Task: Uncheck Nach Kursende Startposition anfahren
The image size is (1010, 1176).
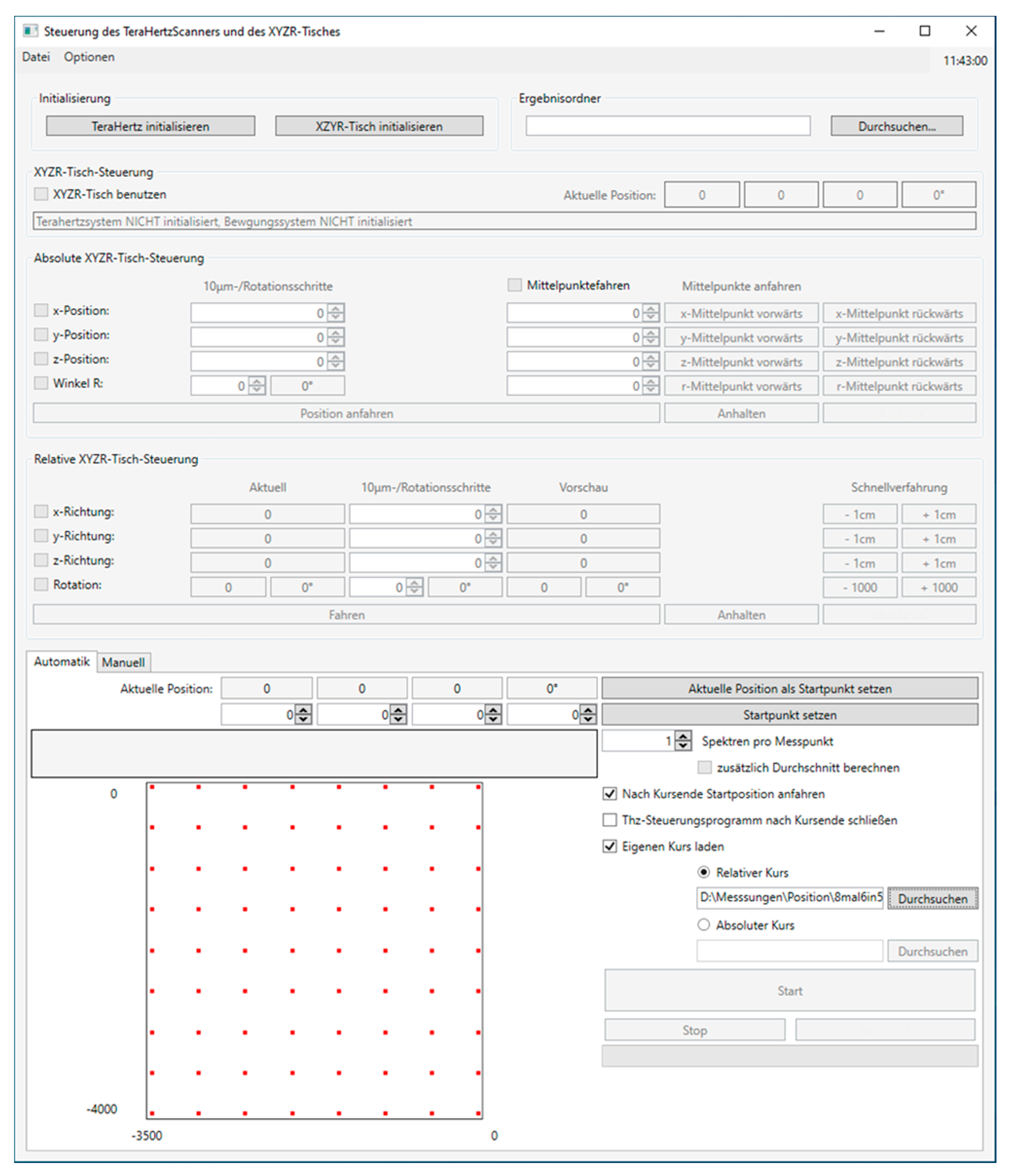Action: tap(609, 793)
